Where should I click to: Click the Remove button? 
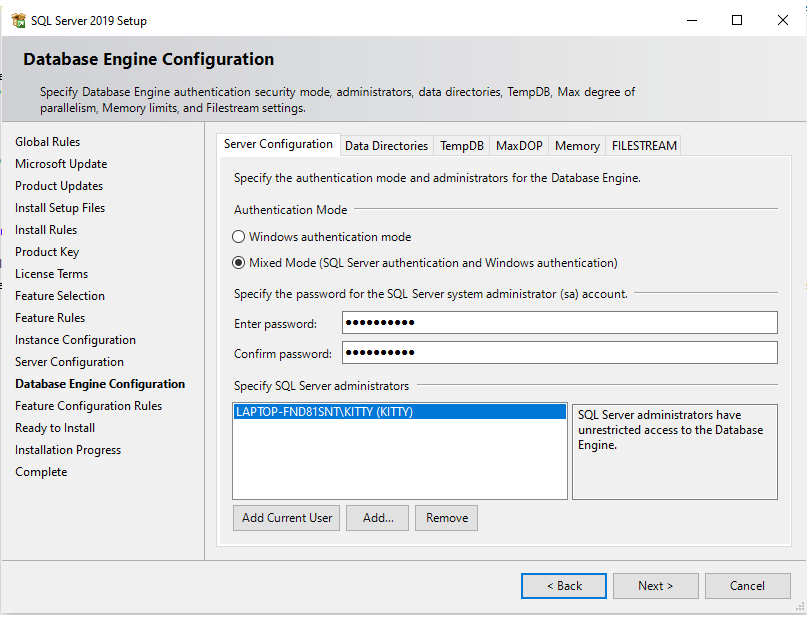[447, 518]
